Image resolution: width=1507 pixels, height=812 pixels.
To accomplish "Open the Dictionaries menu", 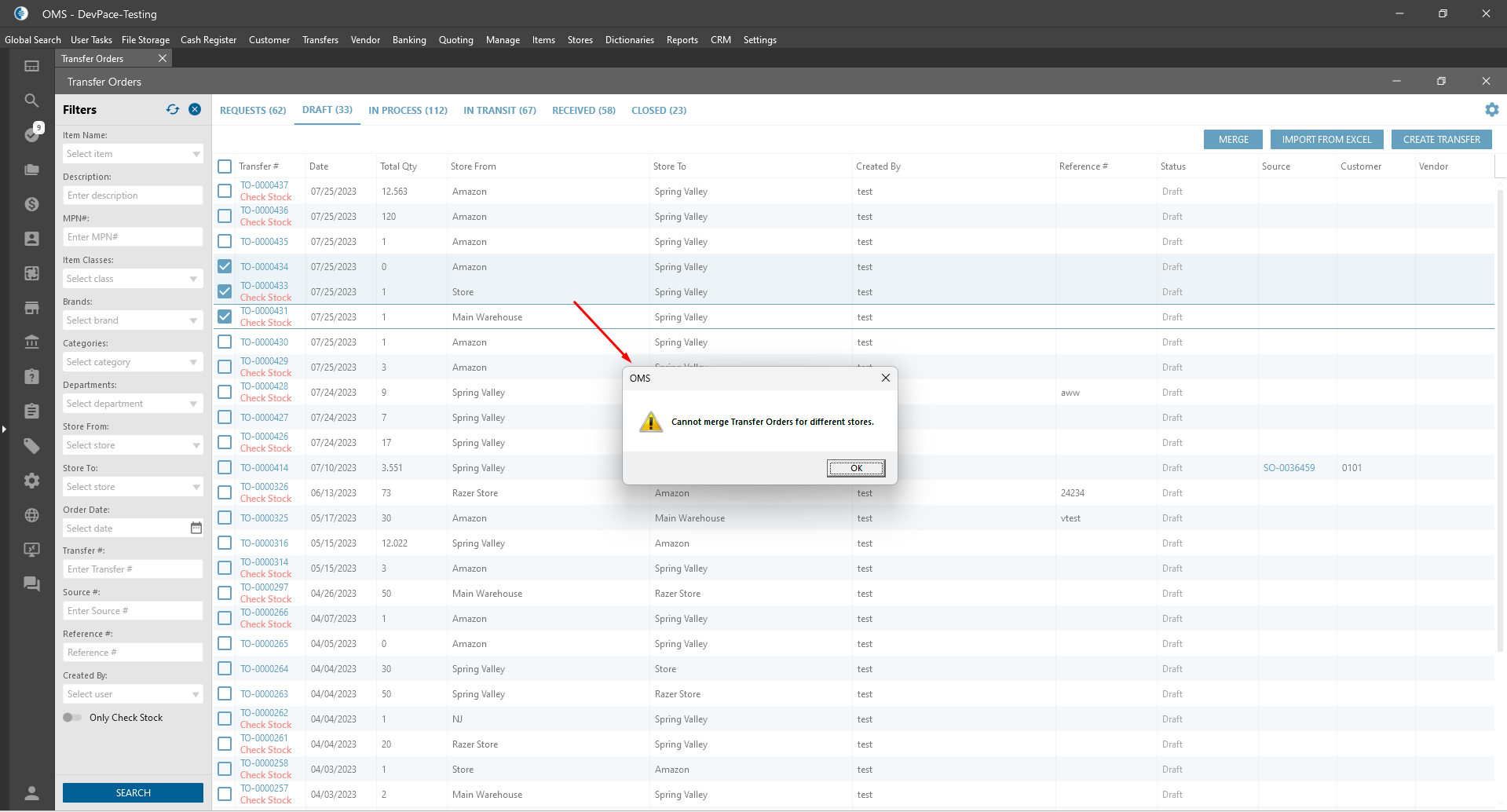I will point(629,40).
